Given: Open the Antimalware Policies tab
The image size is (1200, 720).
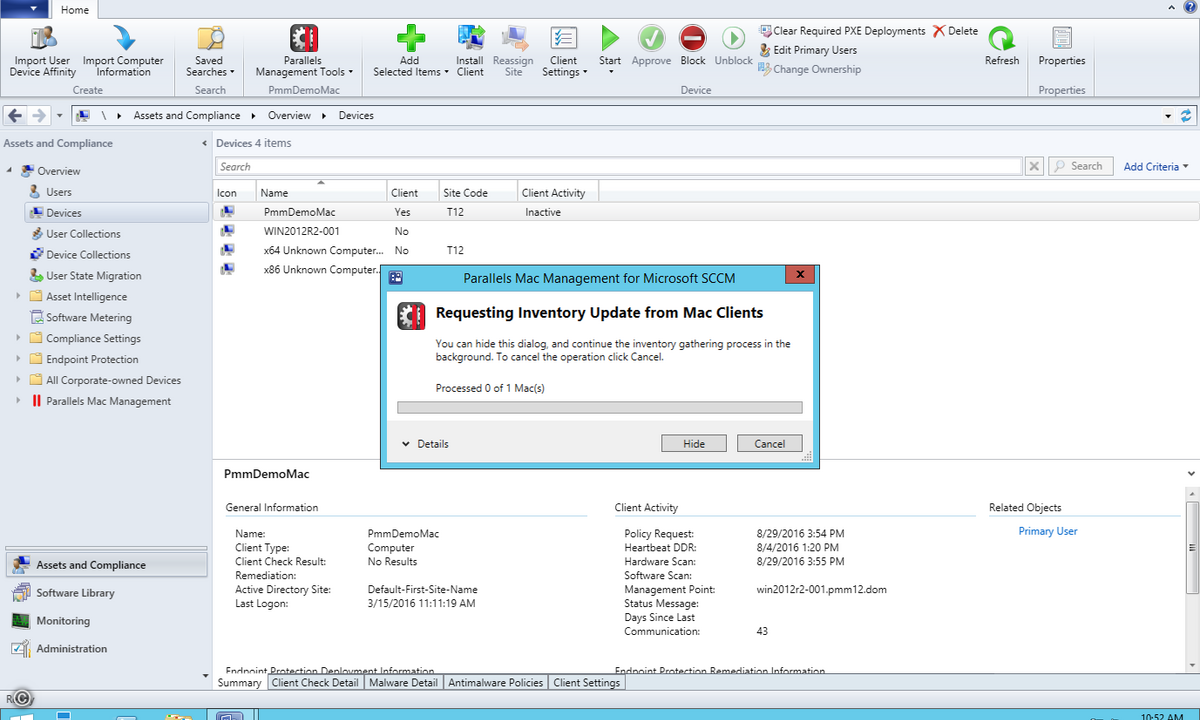Looking at the screenshot, I should (x=496, y=683).
